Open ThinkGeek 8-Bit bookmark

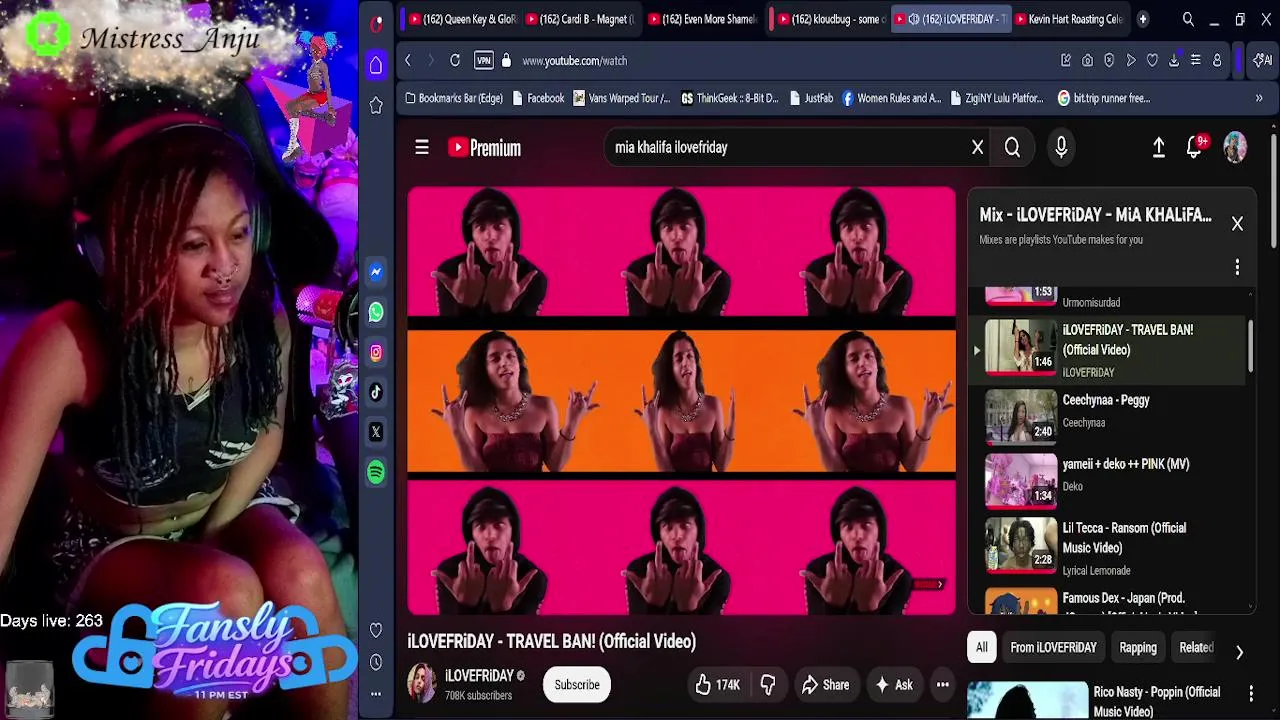(x=729, y=98)
